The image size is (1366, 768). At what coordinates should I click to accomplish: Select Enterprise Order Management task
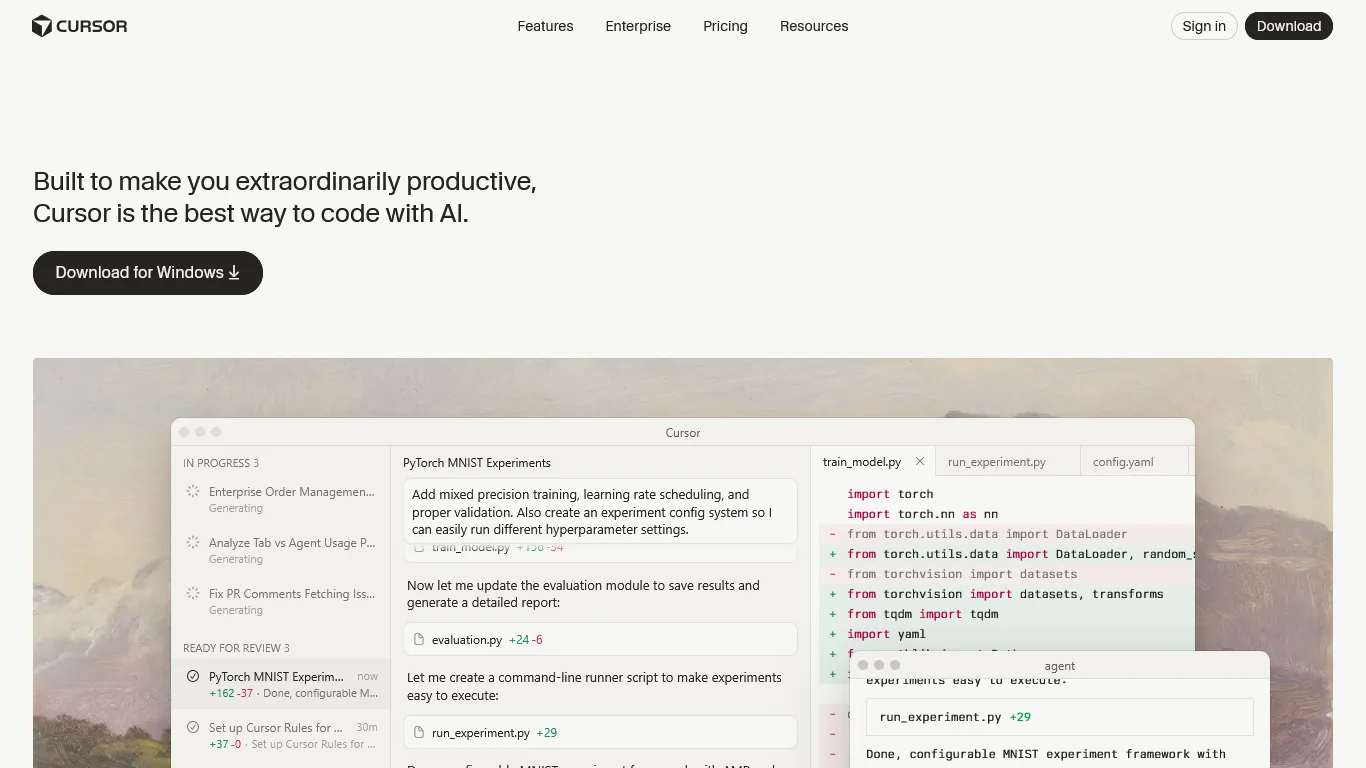[x=281, y=499]
